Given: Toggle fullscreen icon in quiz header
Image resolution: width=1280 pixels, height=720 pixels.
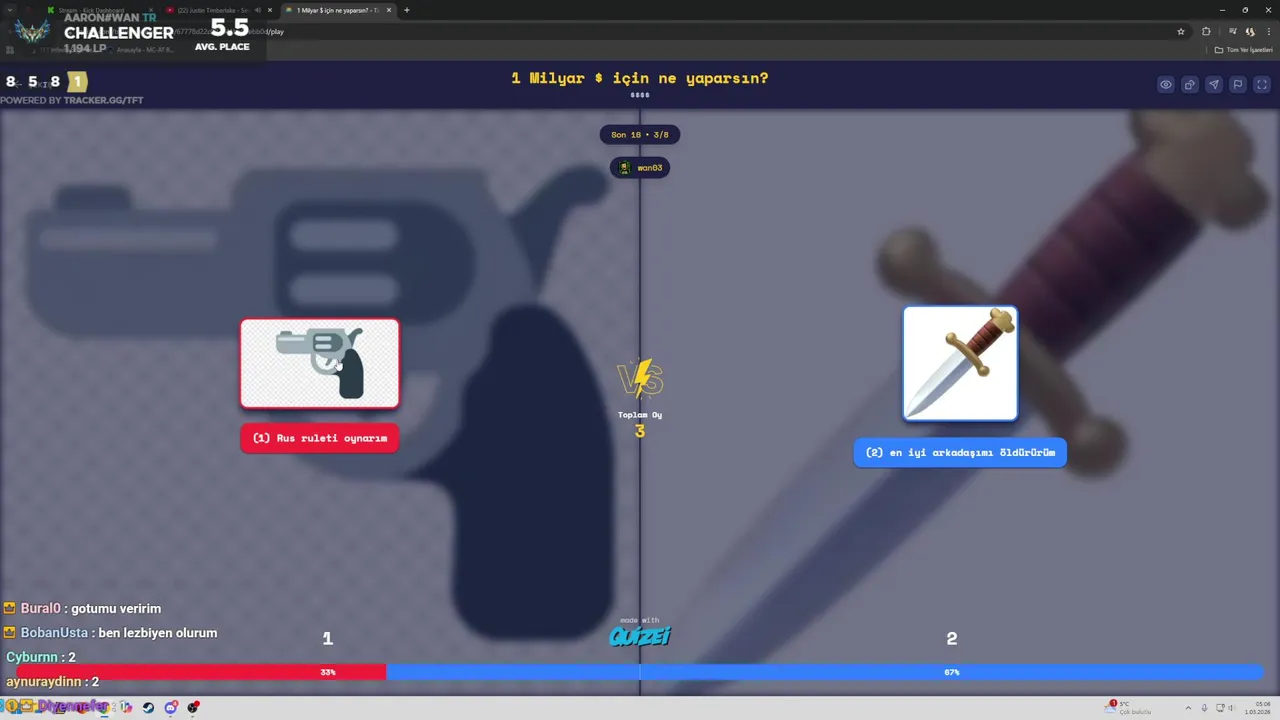Looking at the screenshot, I should (1262, 85).
